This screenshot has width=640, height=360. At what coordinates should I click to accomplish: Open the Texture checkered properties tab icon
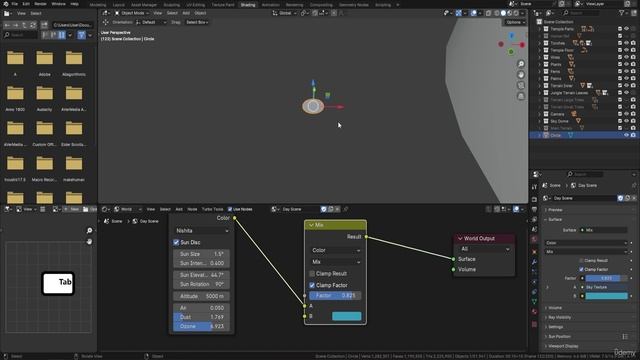point(534,324)
